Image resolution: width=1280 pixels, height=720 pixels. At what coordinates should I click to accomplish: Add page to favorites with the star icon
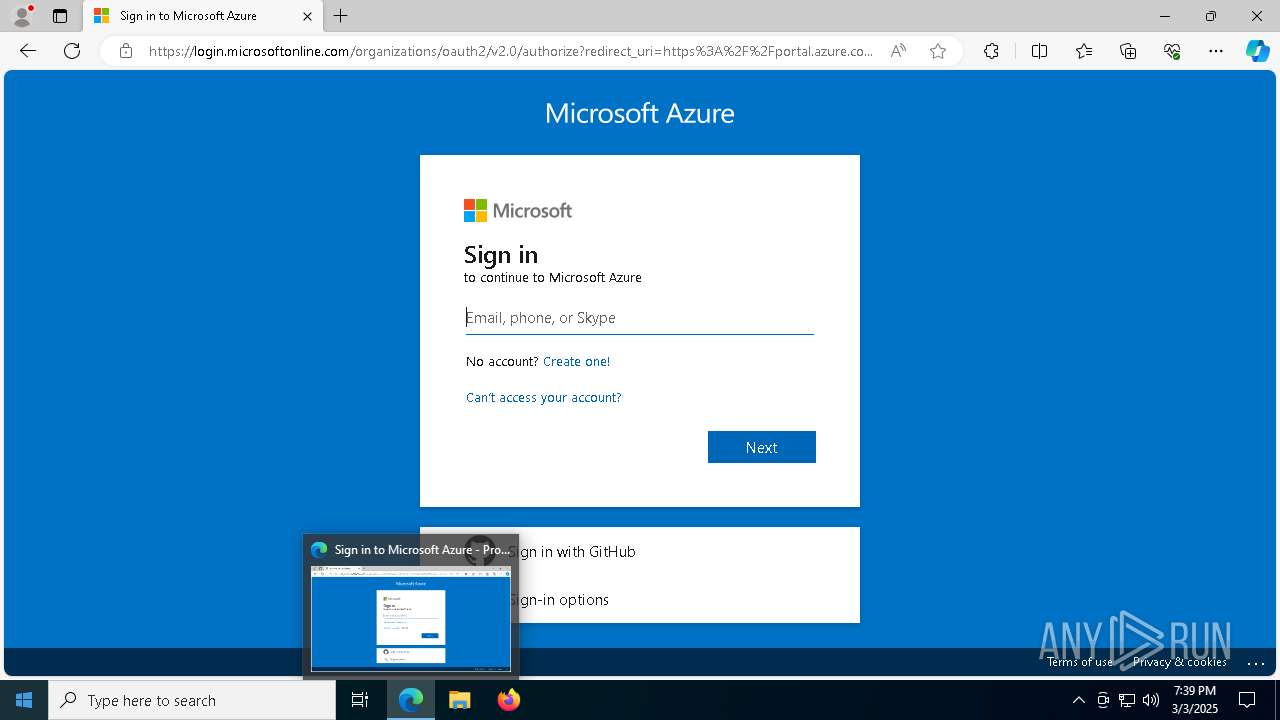click(938, 51)
